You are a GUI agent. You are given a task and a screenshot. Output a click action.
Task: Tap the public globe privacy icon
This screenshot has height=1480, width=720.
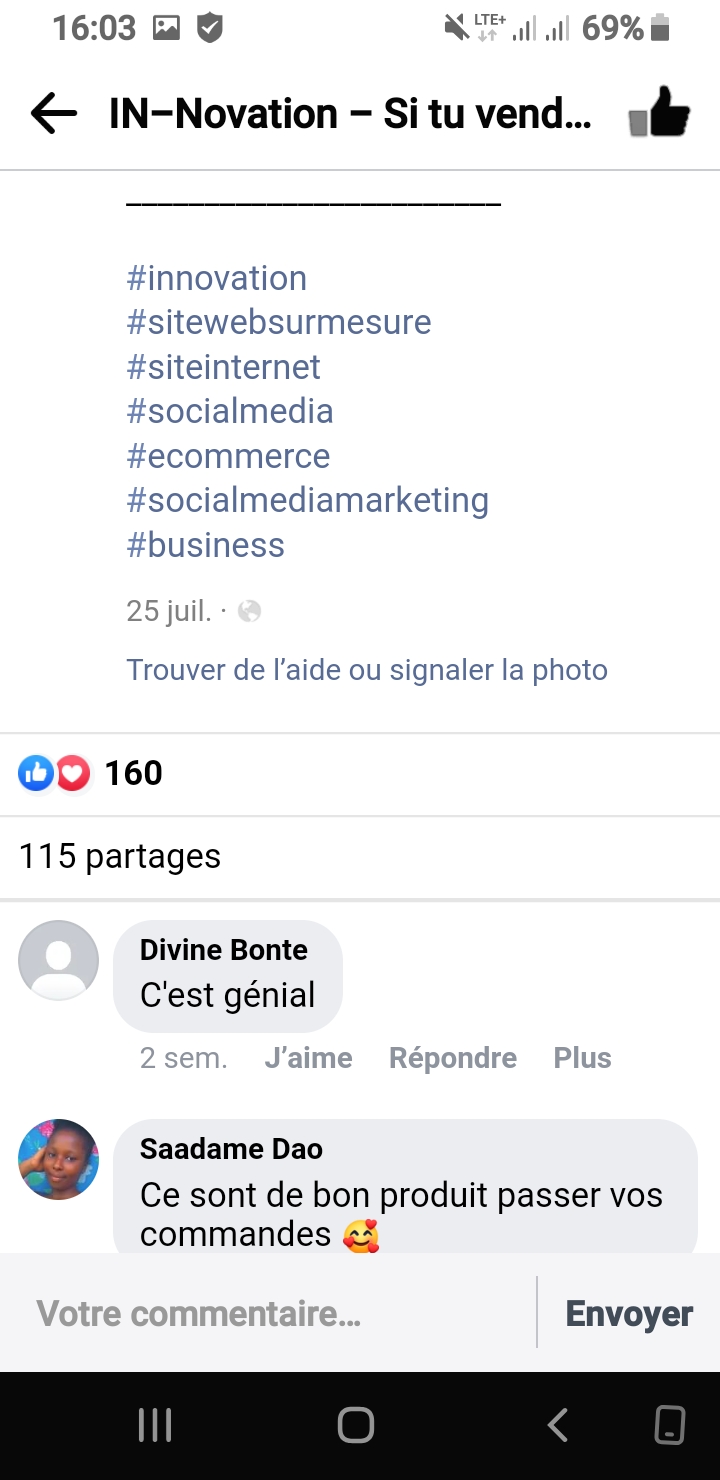pyautogui.click(x=249, y=611)
